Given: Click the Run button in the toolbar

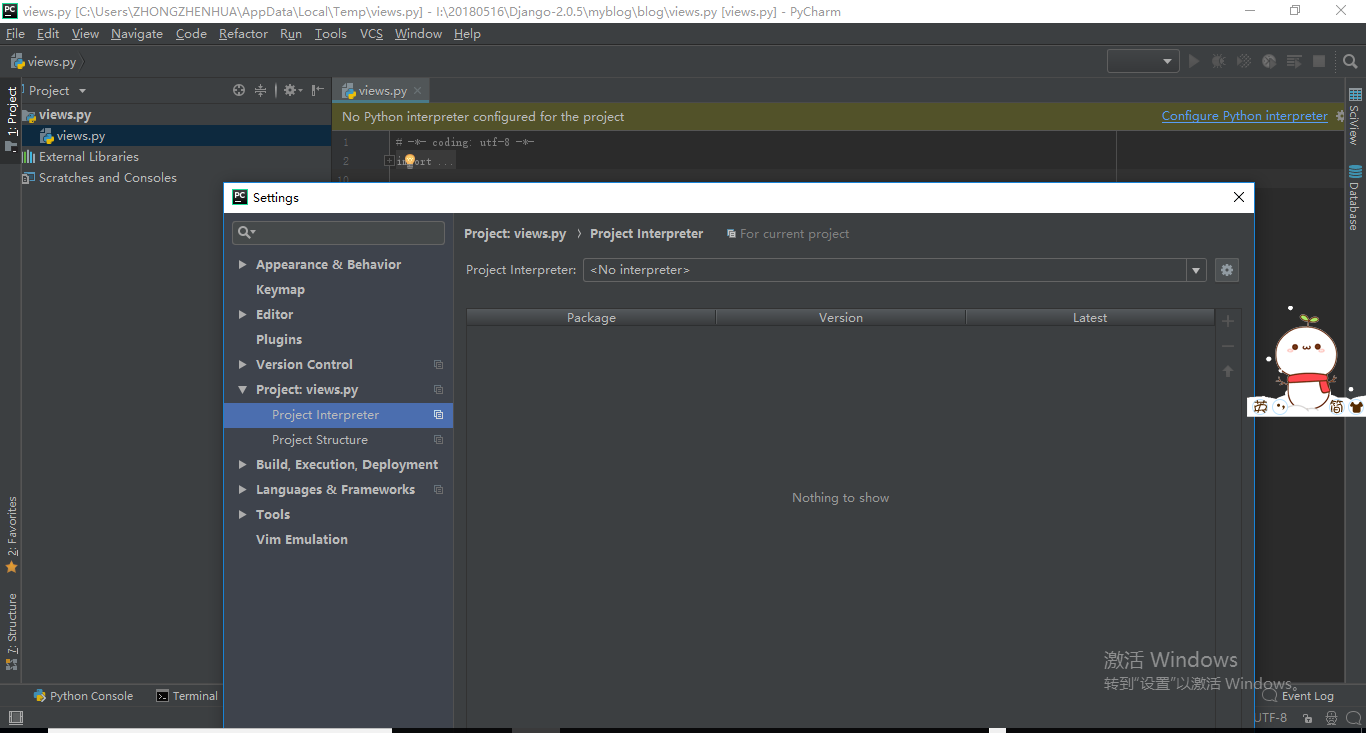Looking at the screenshot, I should click(1193, 61).
